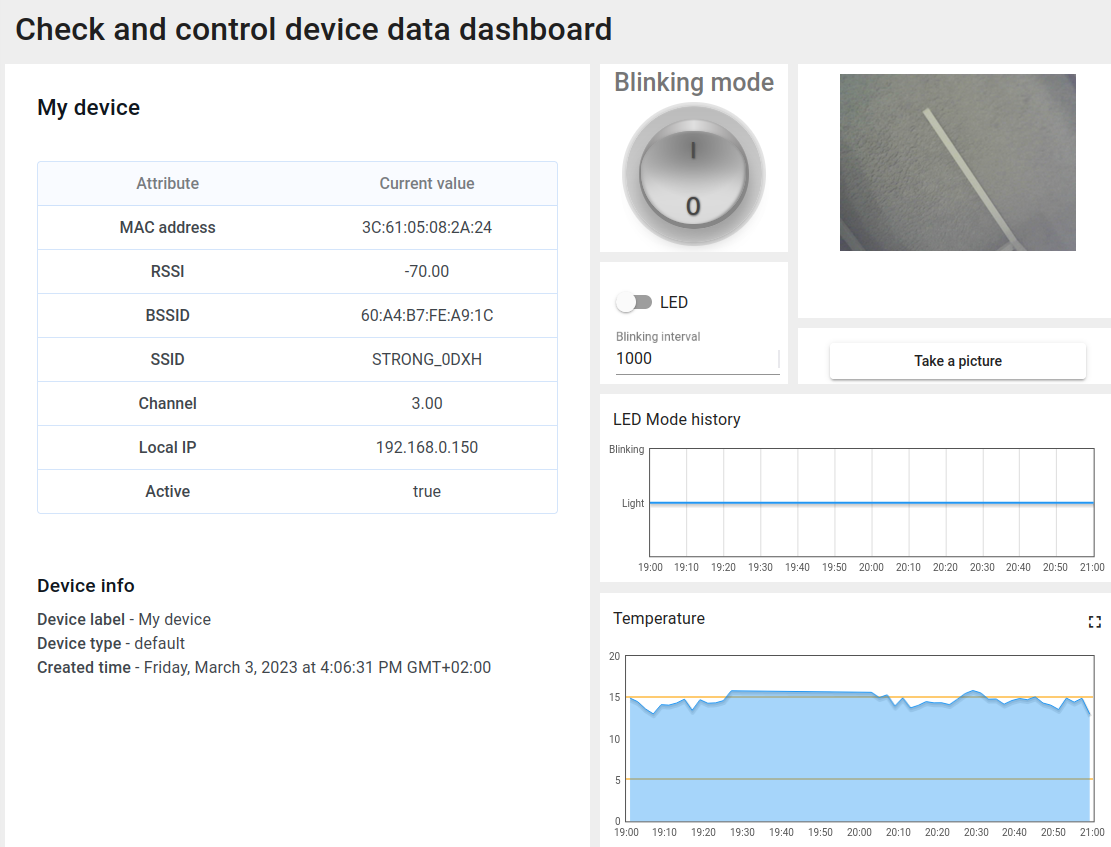
Task: Select the SSID row STRONG_0DXH
Action: [297, 360]
